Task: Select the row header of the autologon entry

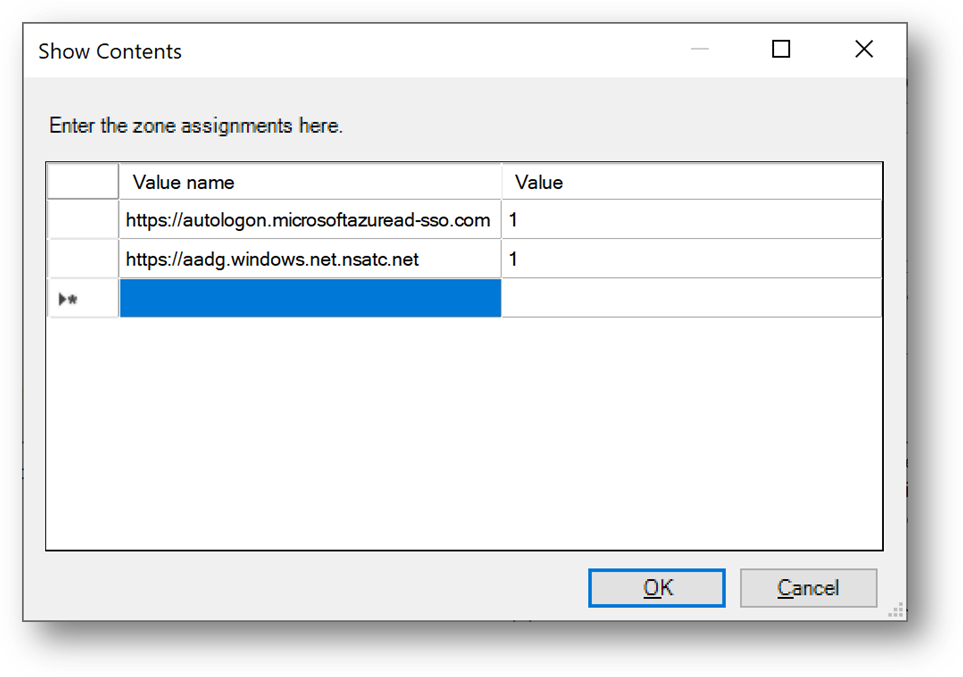Action: tap(83, 220)
